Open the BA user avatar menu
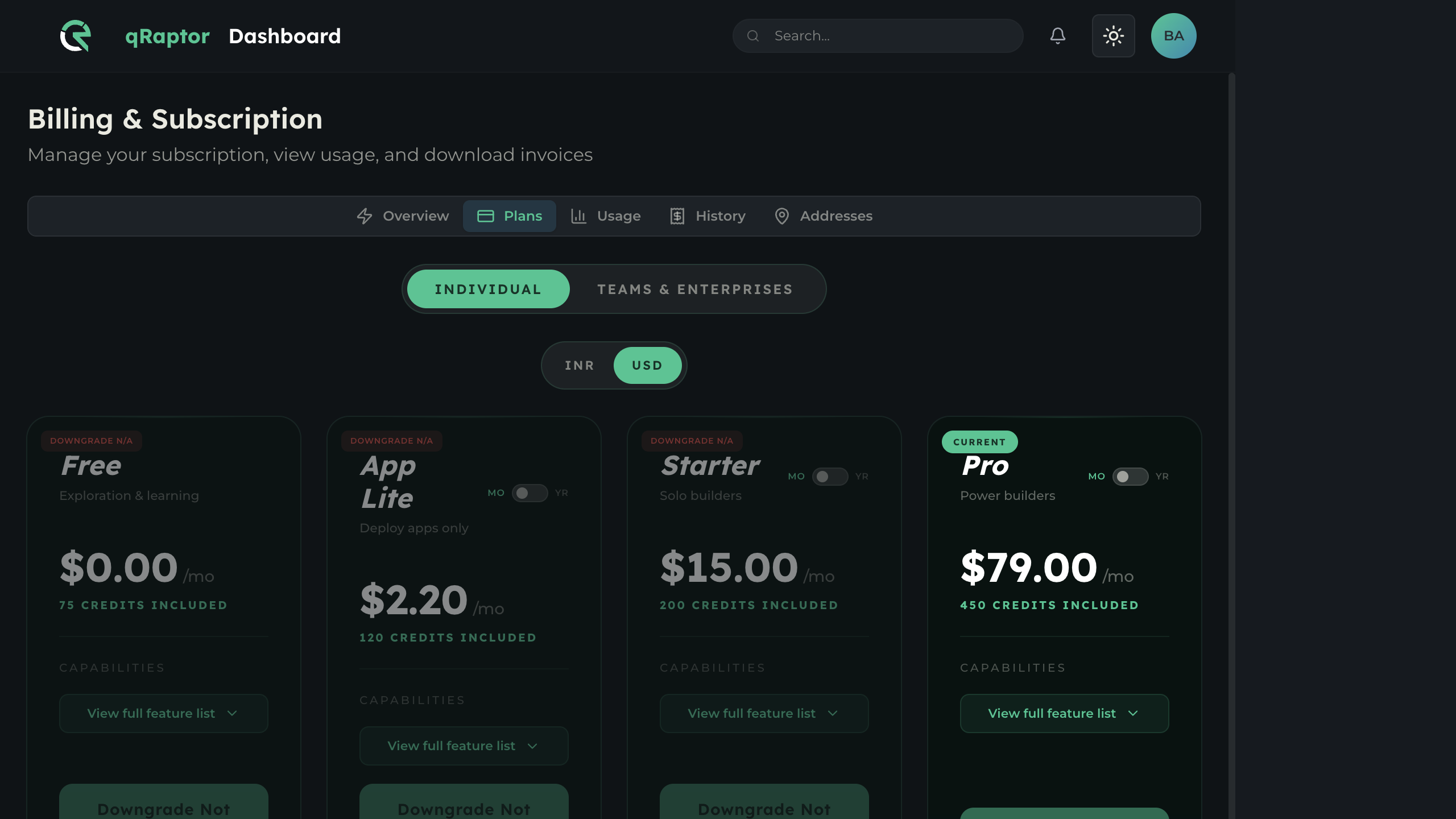Image resolution: width=1456 pixels, height=819 pixels. [x=1173, y=36]
